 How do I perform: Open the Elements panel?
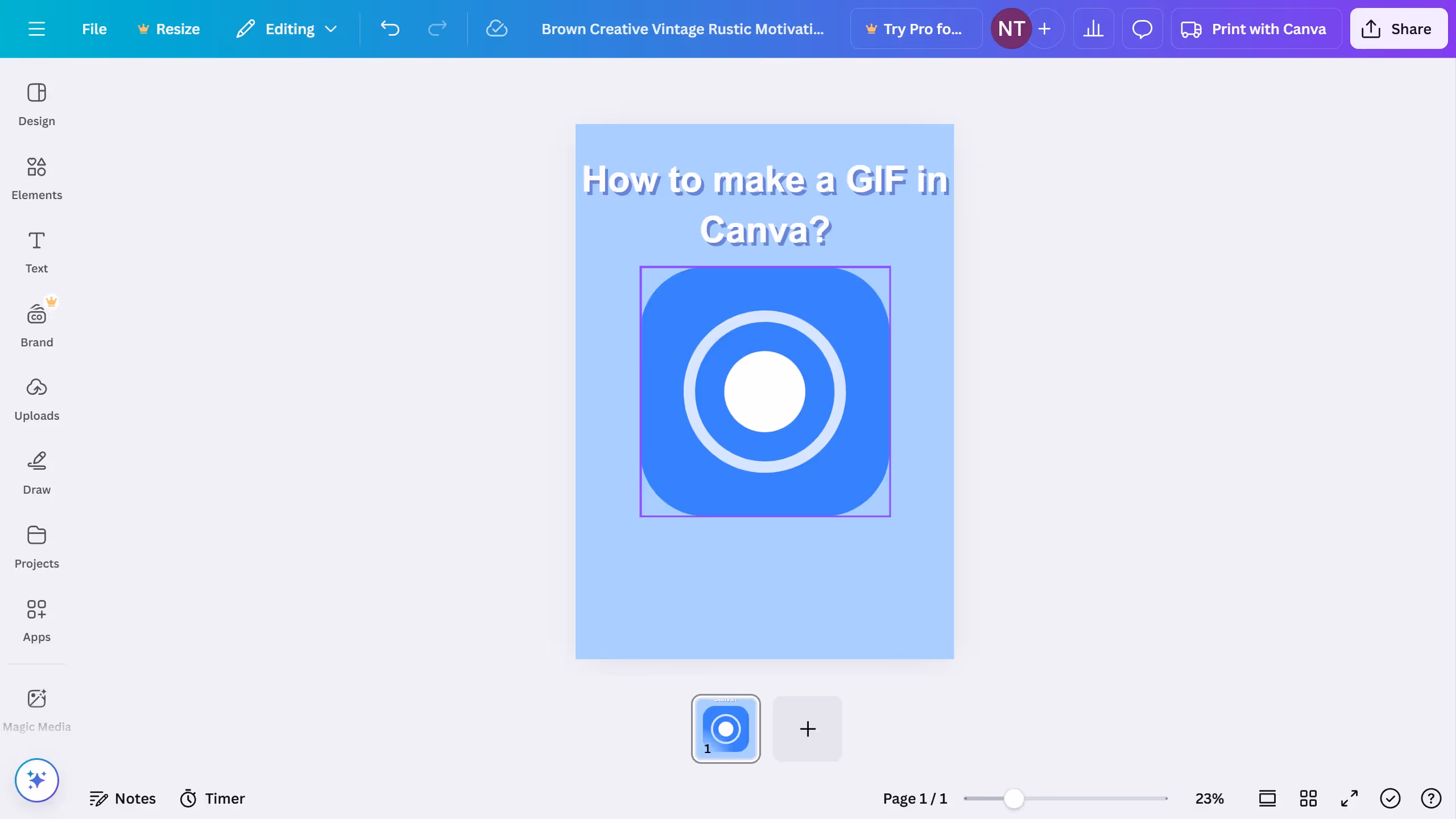pos(36,178)
